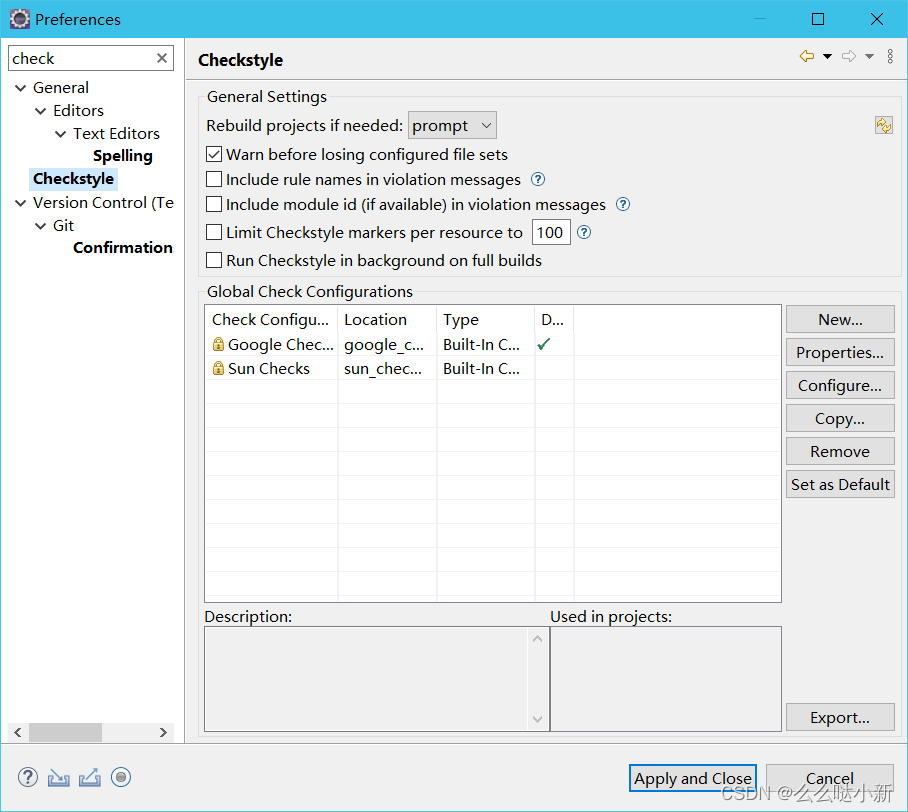Collapse the General tree node

coord(20,88)
